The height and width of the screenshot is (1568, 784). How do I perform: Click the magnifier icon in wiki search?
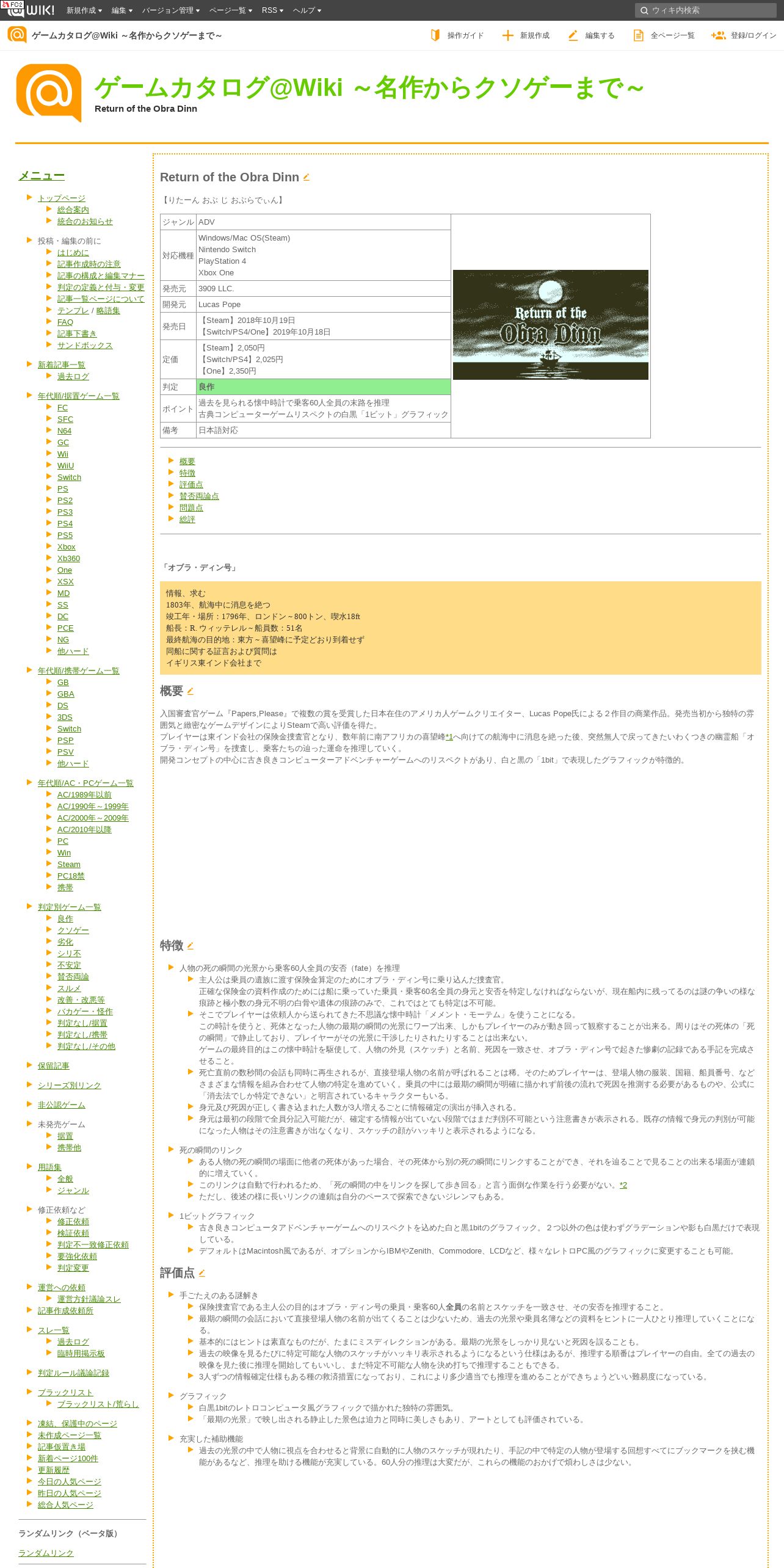tap(644, 10)
